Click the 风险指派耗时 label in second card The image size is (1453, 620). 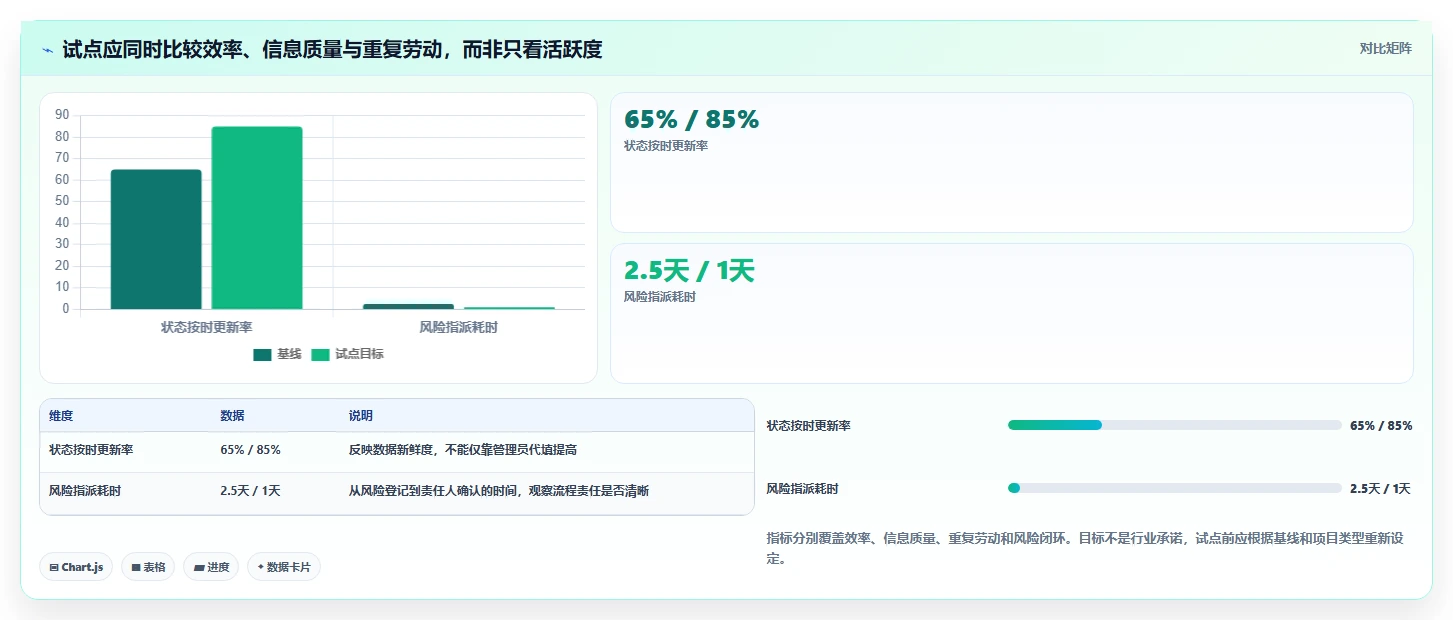click(659, 297)
